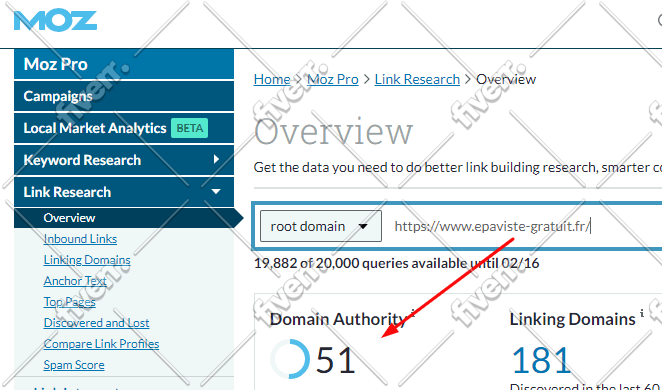662x390 pixels.
Task: Click the Moz logo
Action: (55, 21)
